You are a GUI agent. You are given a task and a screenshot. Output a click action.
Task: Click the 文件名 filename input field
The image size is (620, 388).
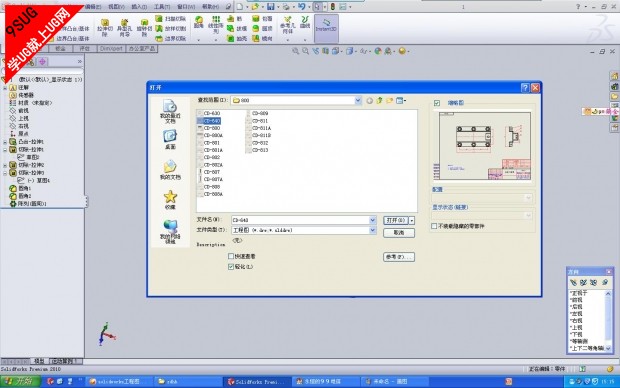(301, 220)
